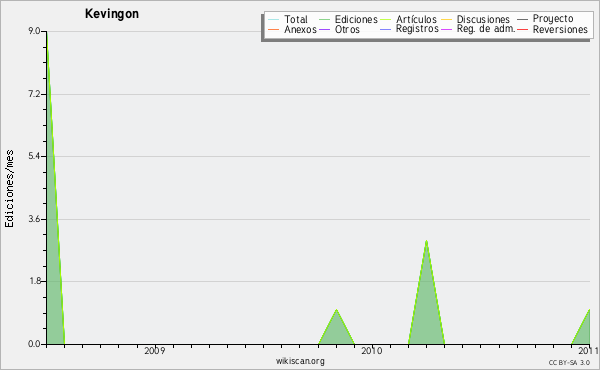Click the peak of the tallest 2010 spike
Screen dimensions: 600x370
pyautogui.click(x=426, y=241)
